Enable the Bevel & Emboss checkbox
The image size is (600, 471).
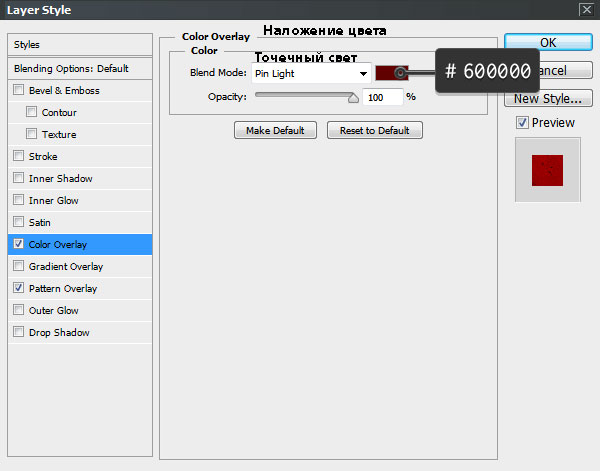click(x=18, y=90)
